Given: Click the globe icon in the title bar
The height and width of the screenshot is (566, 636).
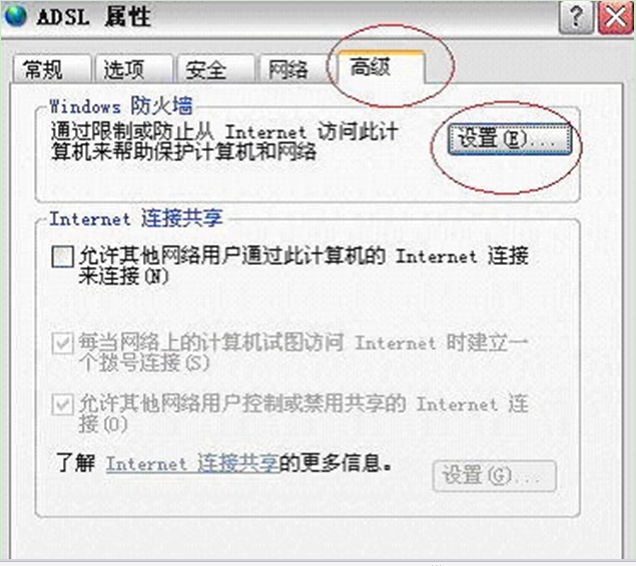Looking at the screenshot, I should 16,16.
